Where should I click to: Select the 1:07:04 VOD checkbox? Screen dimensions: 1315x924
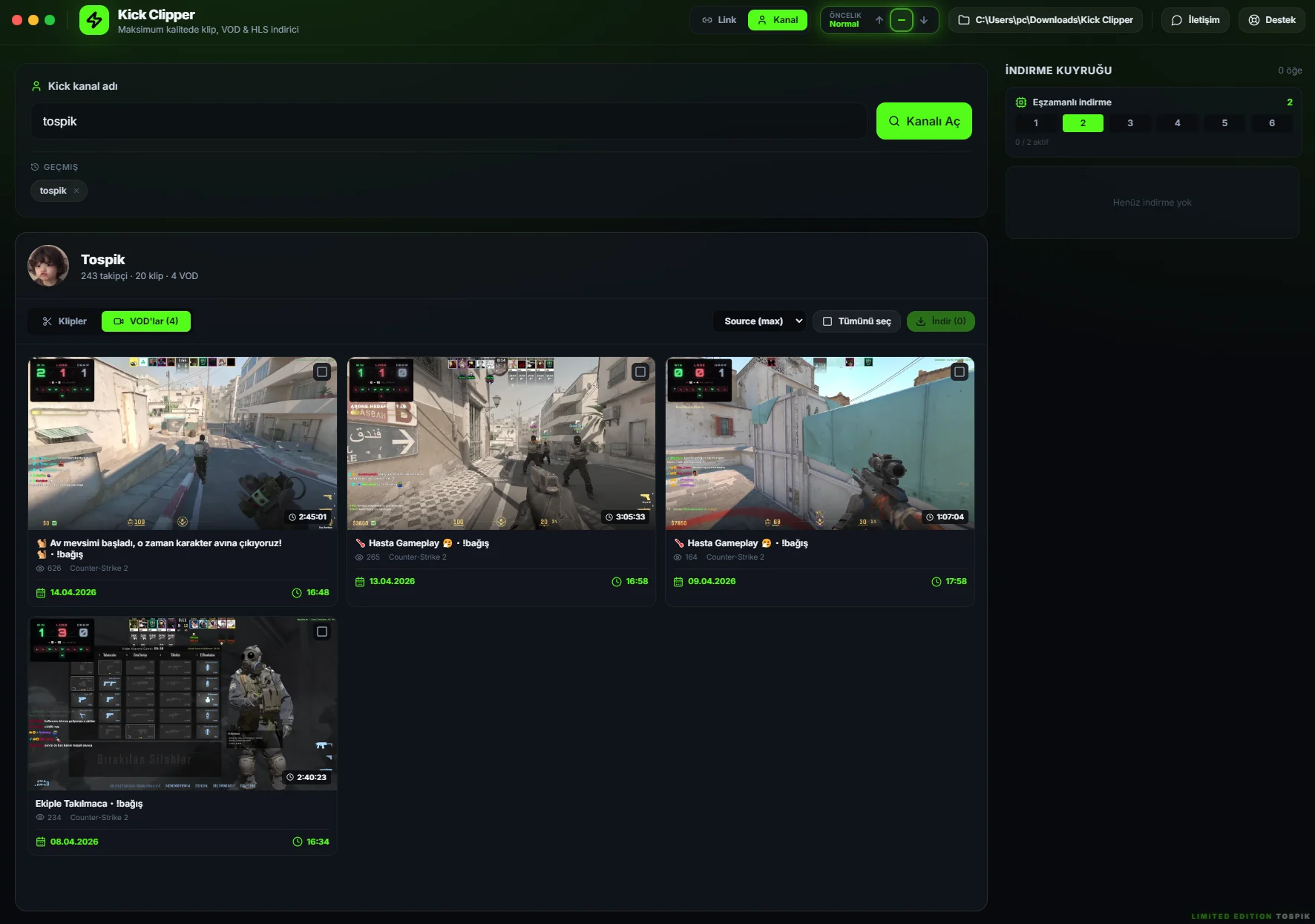pyautogui.click(x=960, y=372)
